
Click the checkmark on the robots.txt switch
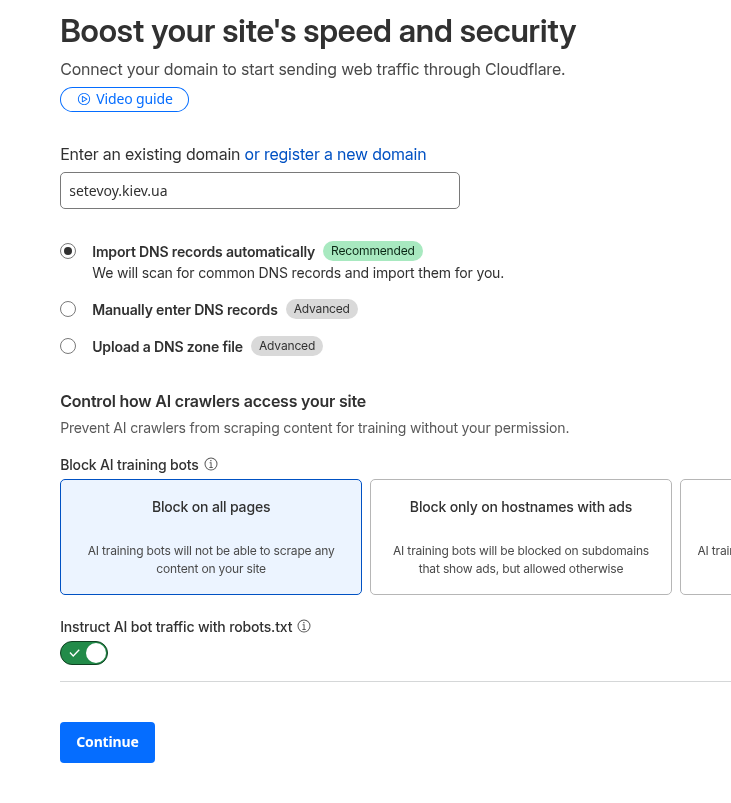75,654
